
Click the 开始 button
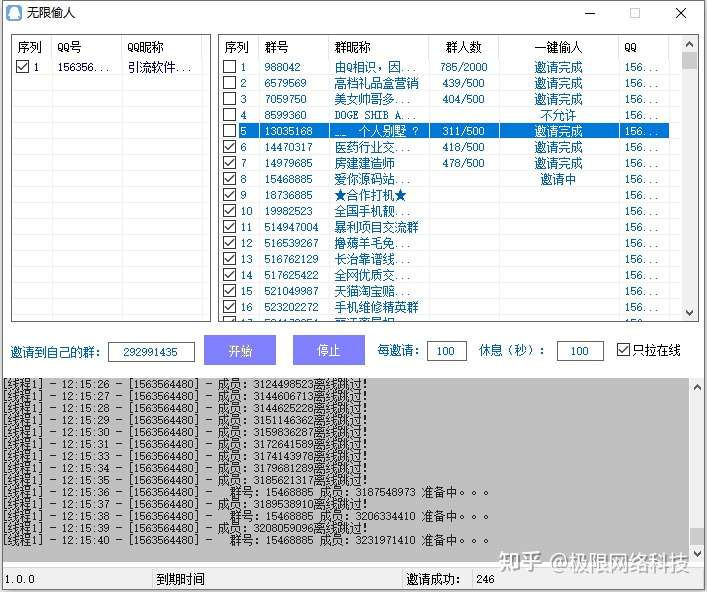(x=240, y=350)
